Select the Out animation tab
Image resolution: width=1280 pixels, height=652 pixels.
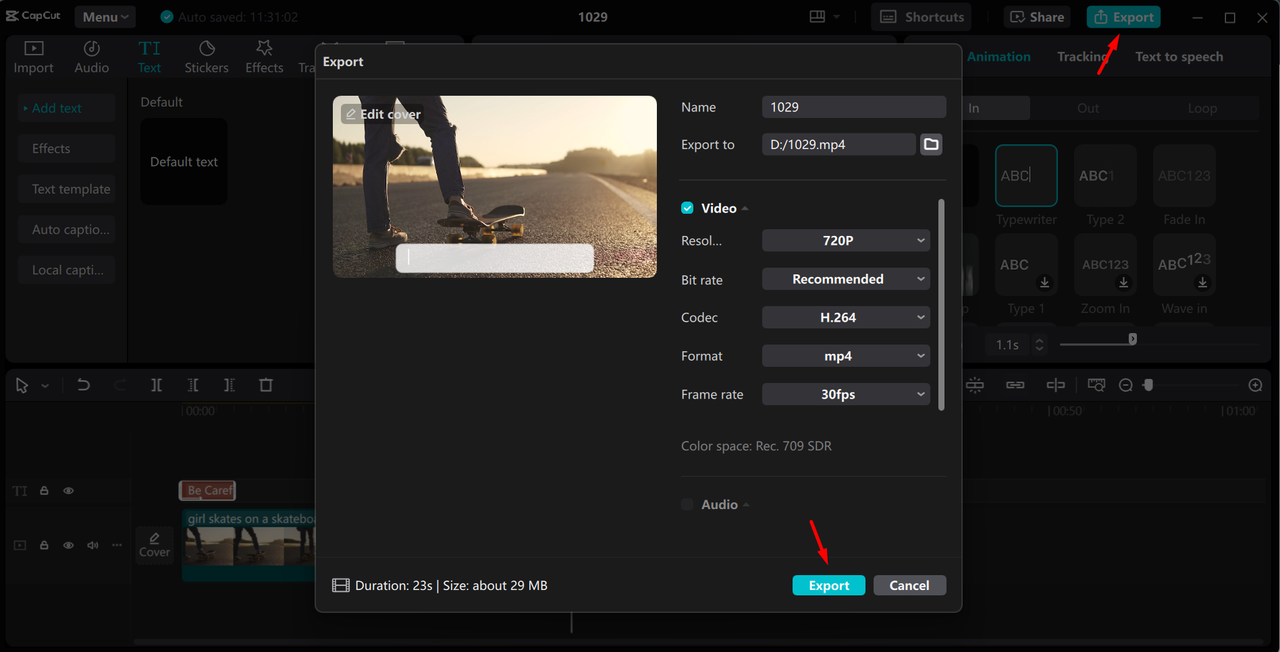point(1088,108)
